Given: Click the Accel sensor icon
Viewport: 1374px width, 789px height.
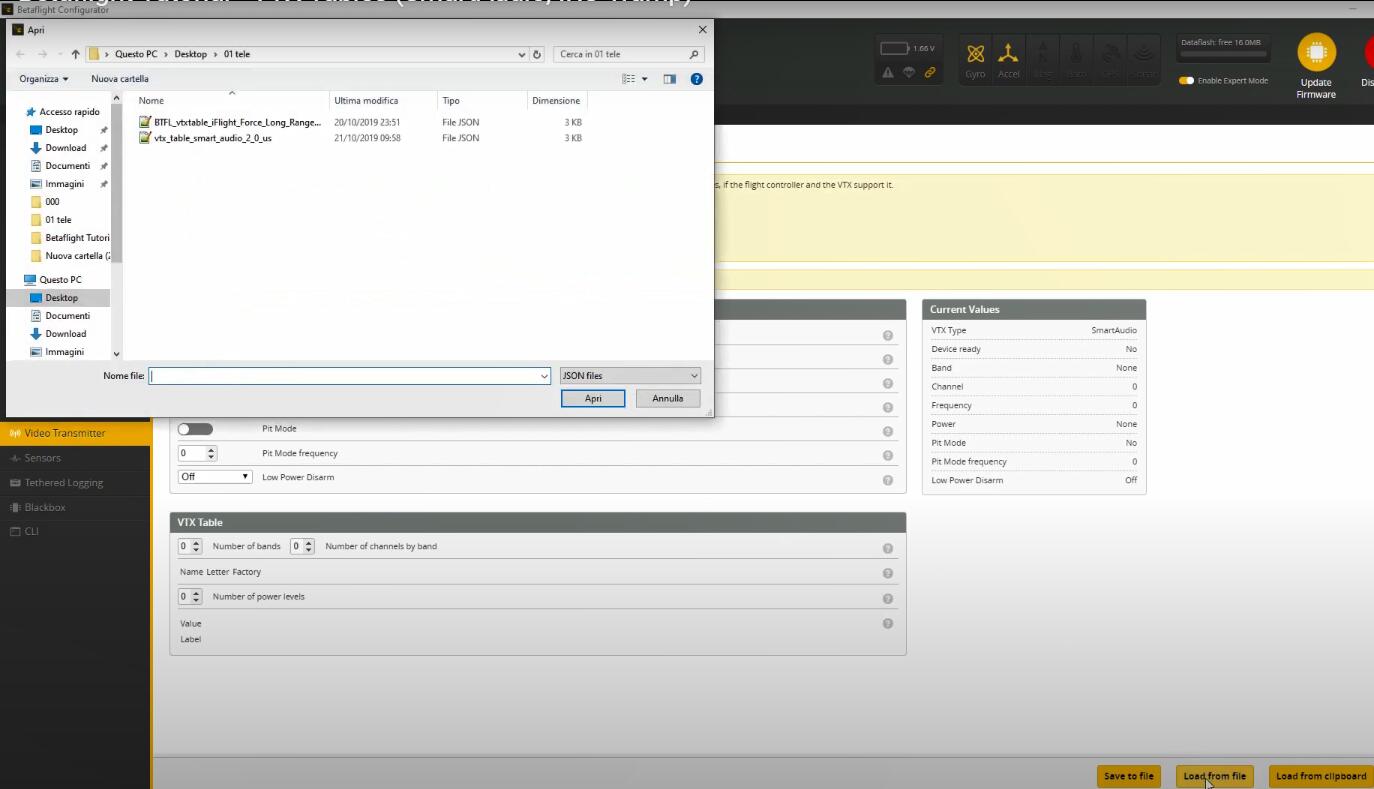Looking at the screenshot, I should click(1008, 58).
